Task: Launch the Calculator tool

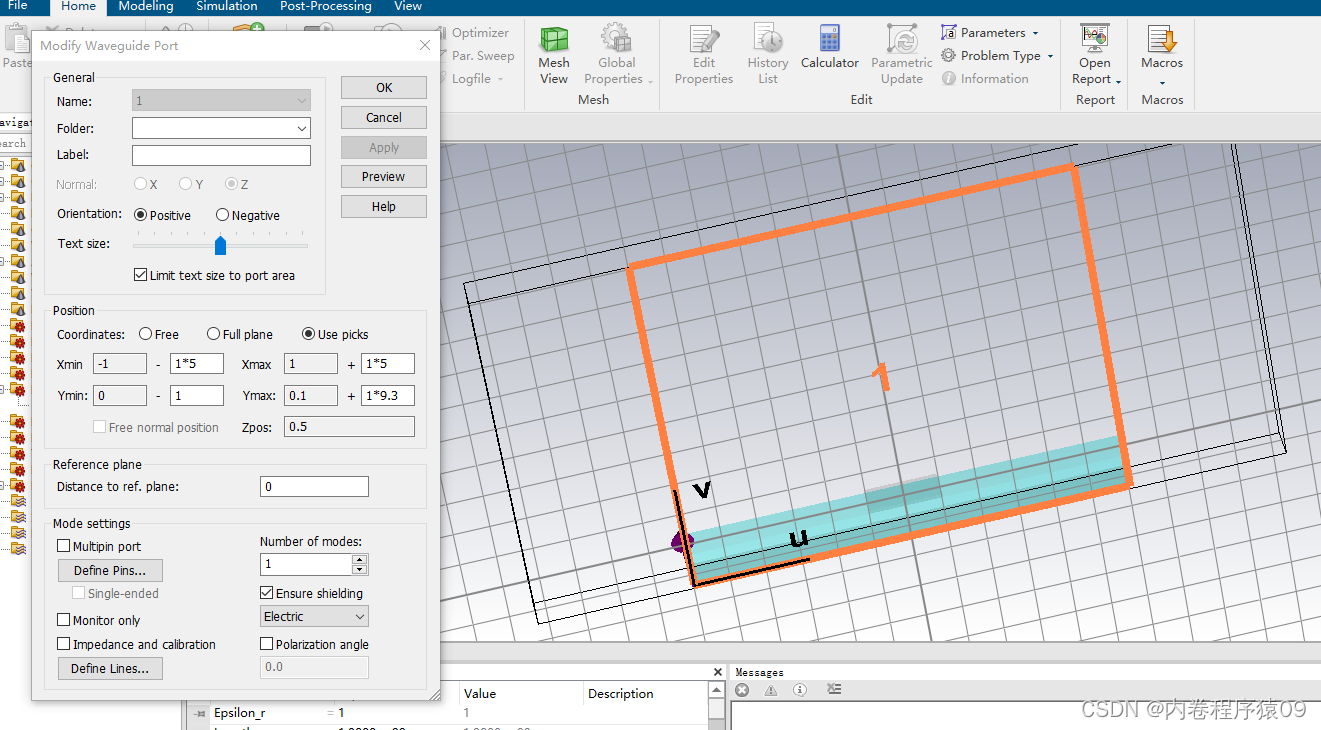Action: (x=830, y=48)
